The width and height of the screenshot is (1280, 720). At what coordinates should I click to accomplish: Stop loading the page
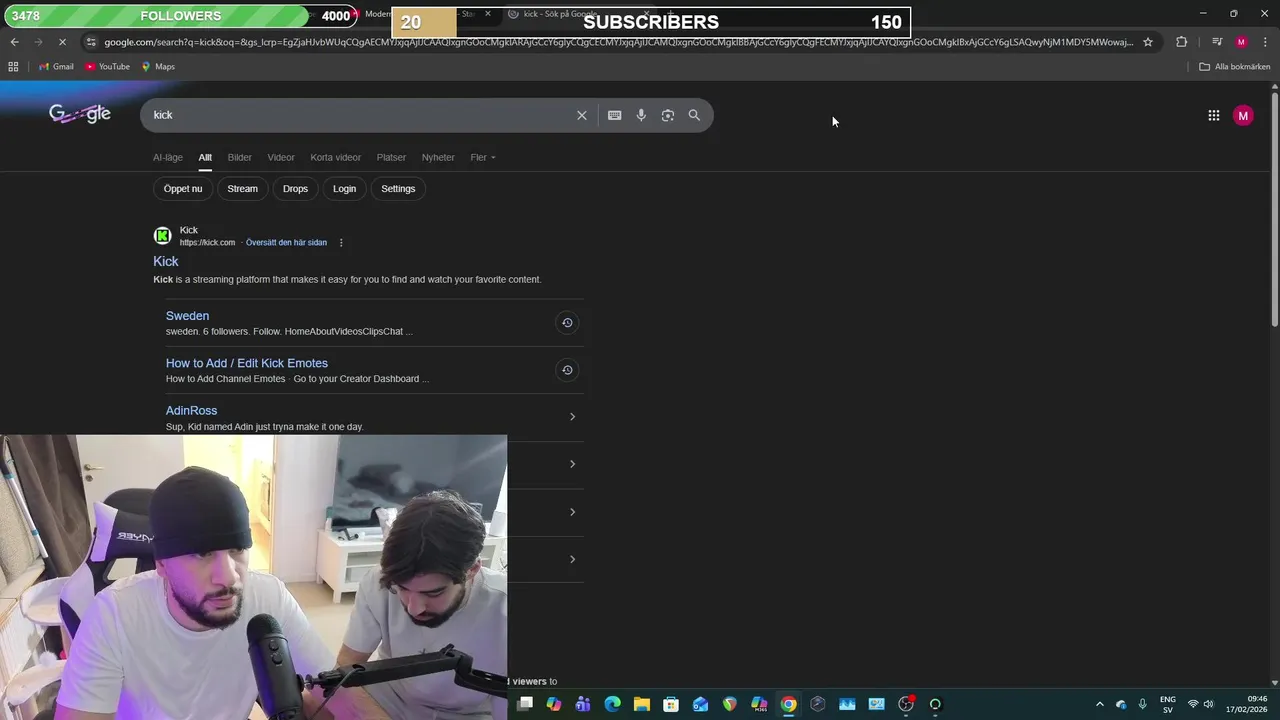62,42
